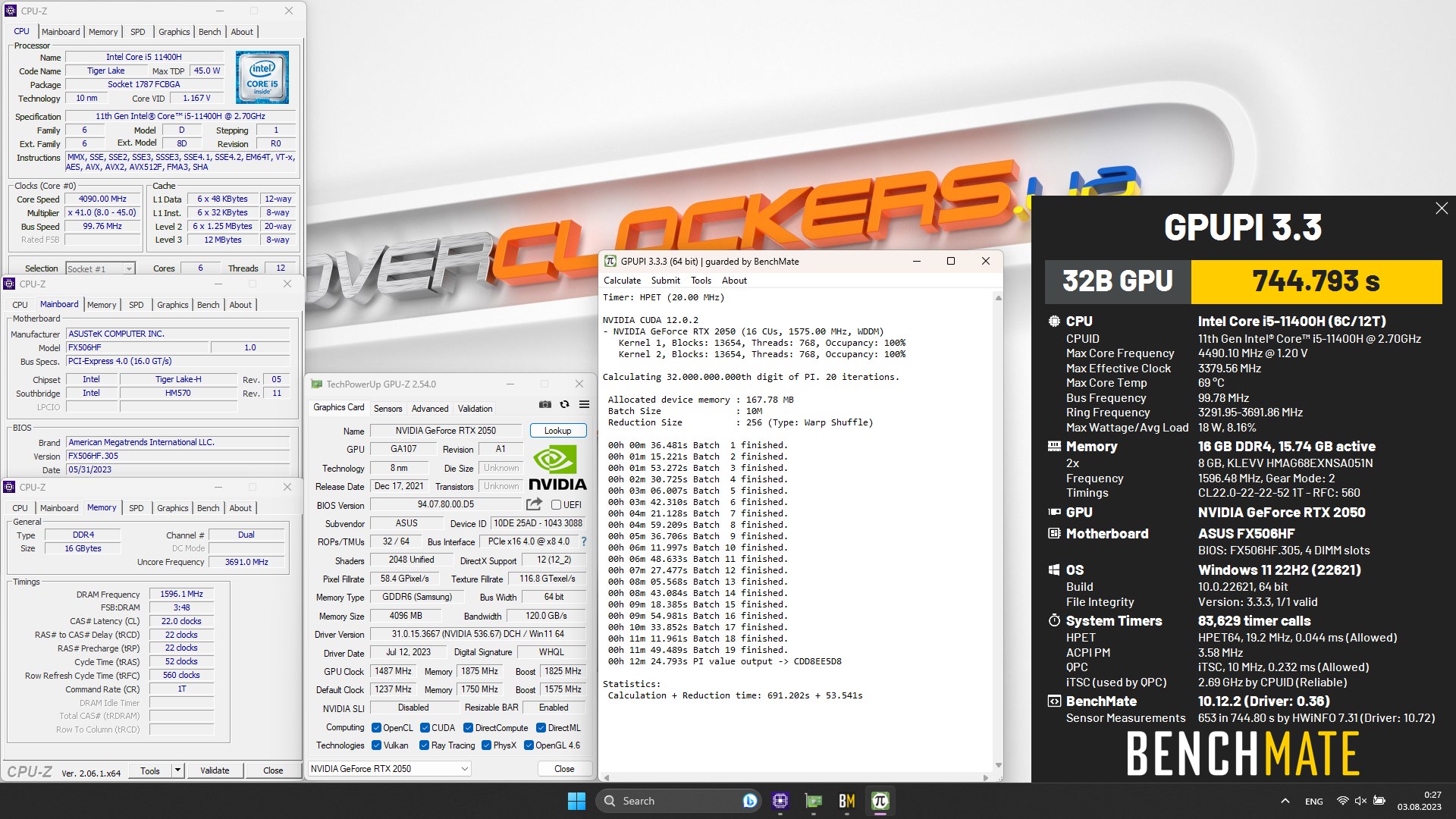Click the GPUPI vertical scrollbar down arrow
The width and height of the screenshot is (1456, 819).
pos(998,765)
